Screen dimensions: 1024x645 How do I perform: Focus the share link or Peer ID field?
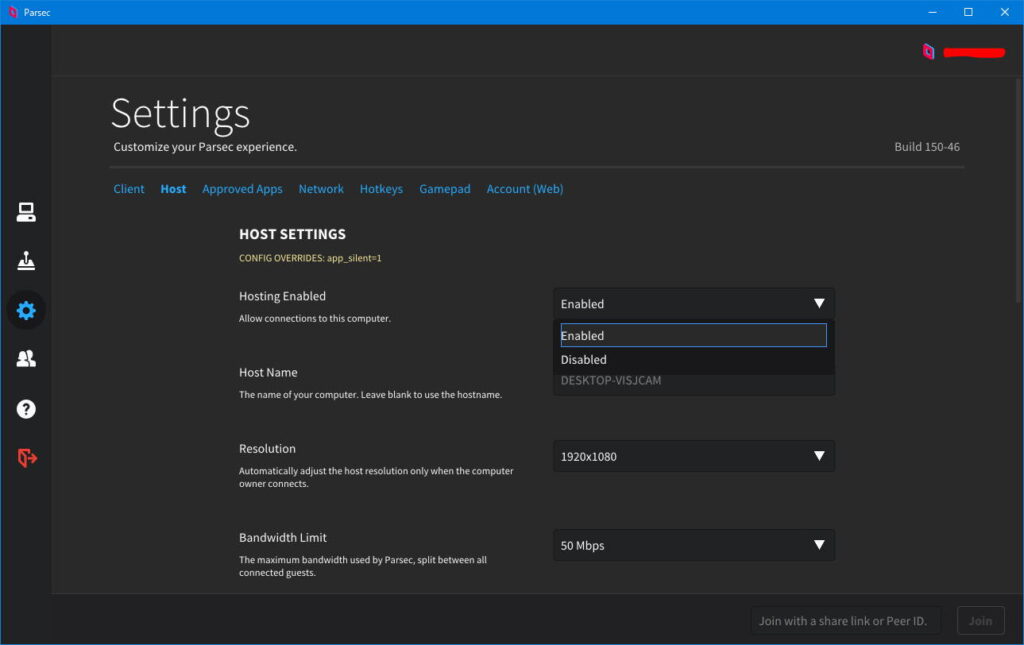tap(846, 621)
